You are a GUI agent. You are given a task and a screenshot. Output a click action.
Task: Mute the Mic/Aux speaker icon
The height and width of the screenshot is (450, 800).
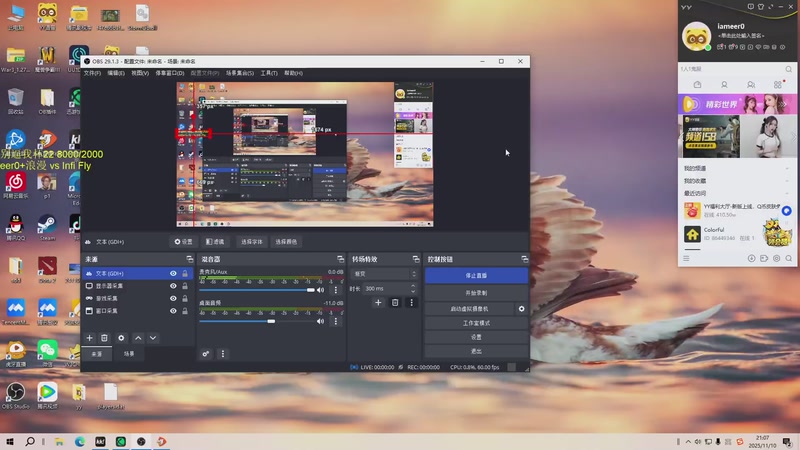[x=320, y=290]
